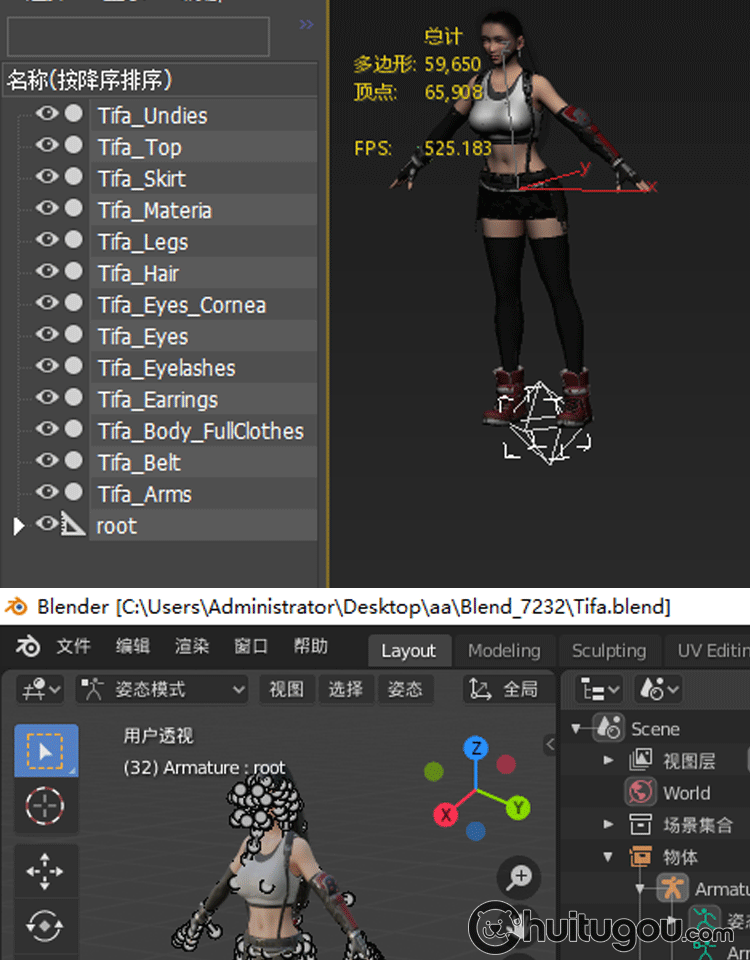
Task: Click the Blender logo menu icon
Action: pos(28,647)
